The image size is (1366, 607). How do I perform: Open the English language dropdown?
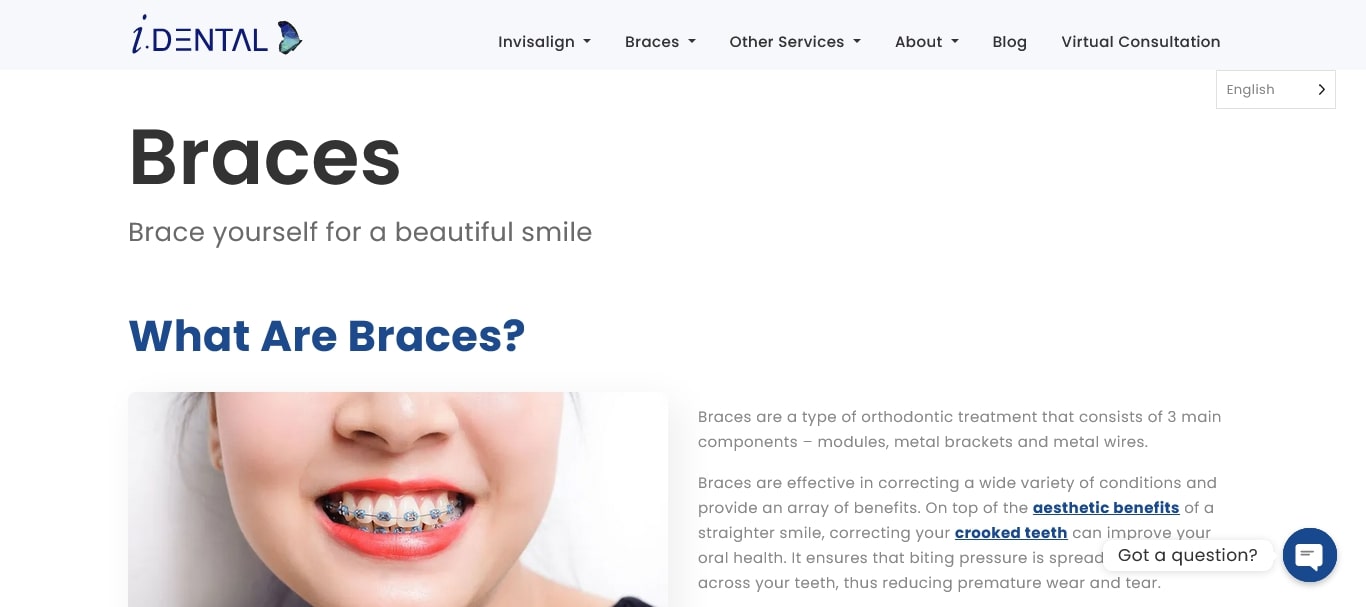click(1276, 89)
